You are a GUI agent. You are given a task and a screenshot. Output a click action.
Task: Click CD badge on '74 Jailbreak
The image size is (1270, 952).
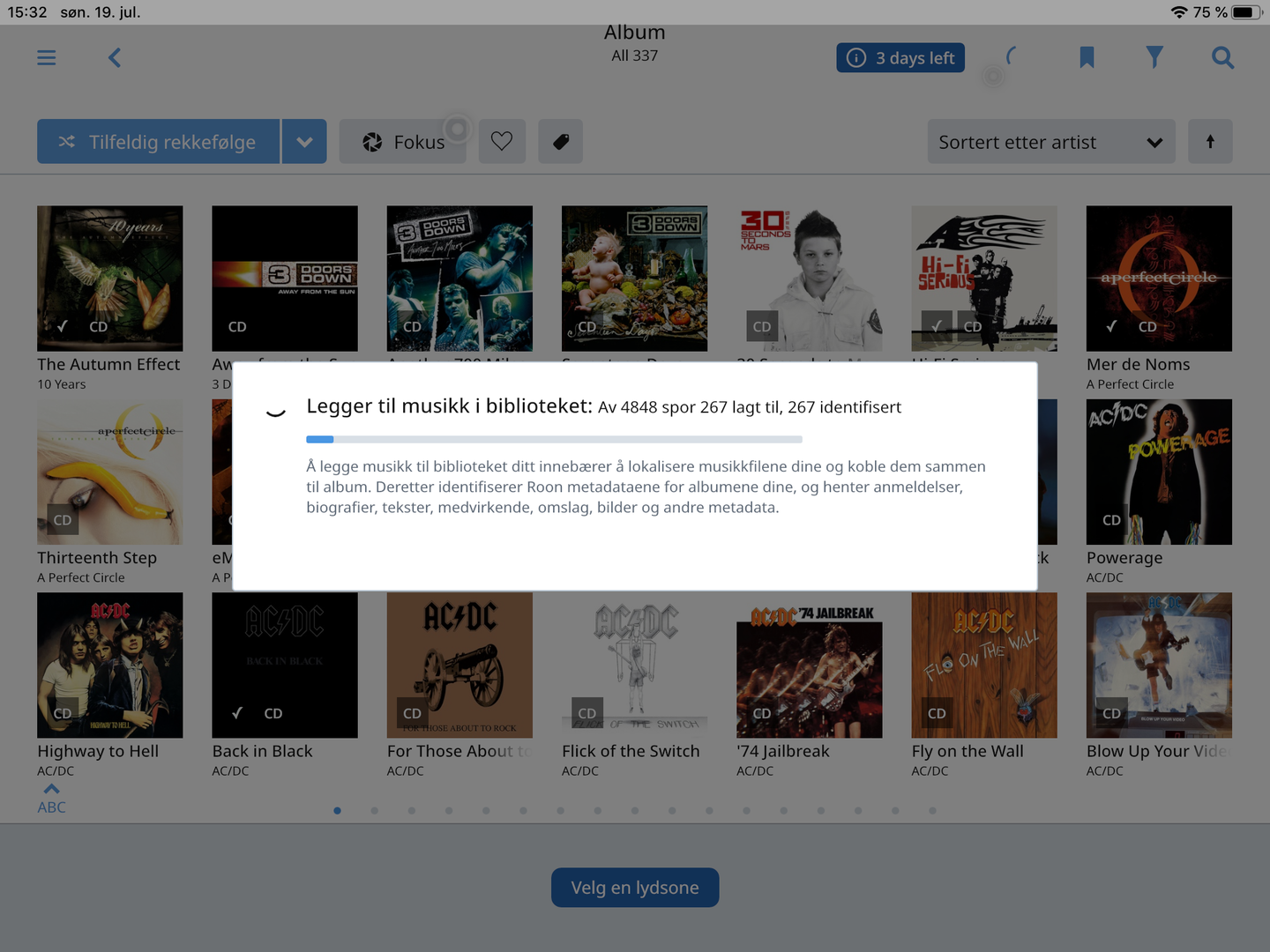tap(762, 713)
